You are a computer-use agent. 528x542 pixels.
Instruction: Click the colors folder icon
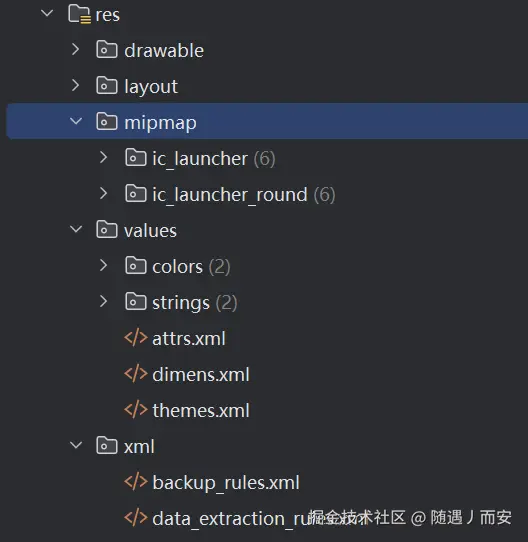135,266
